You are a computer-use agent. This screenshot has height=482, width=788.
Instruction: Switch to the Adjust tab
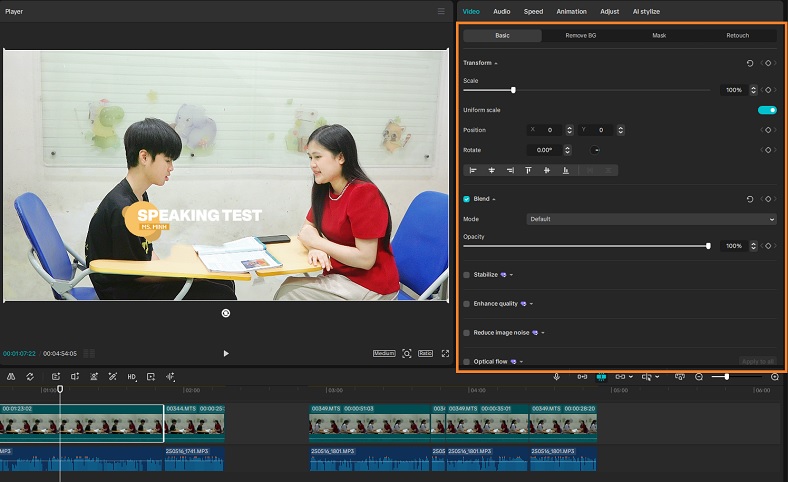tap(610, 12)
